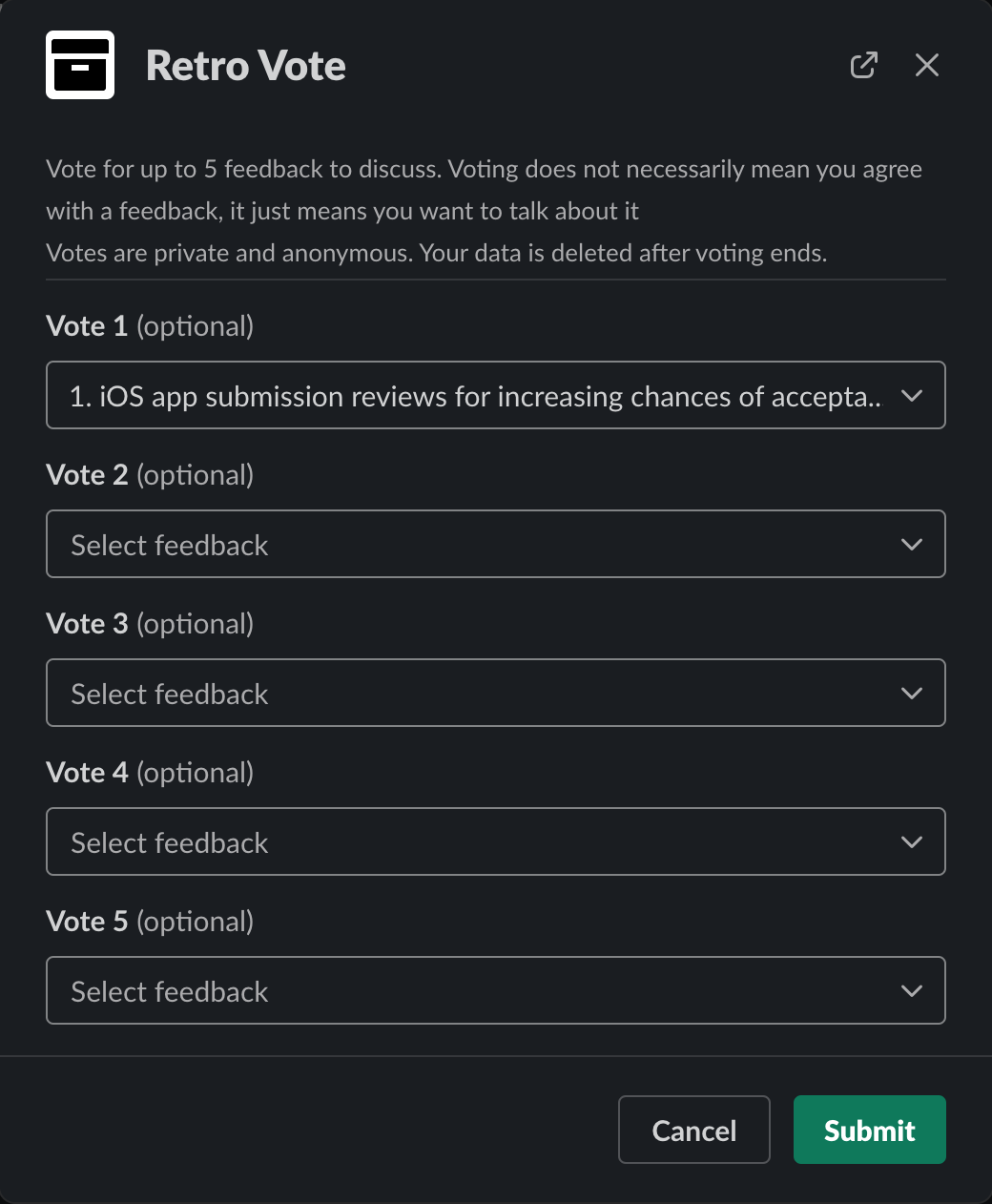Submit the retro votes
Screen dimensions: 992x1204
(x=869, y=1130)
